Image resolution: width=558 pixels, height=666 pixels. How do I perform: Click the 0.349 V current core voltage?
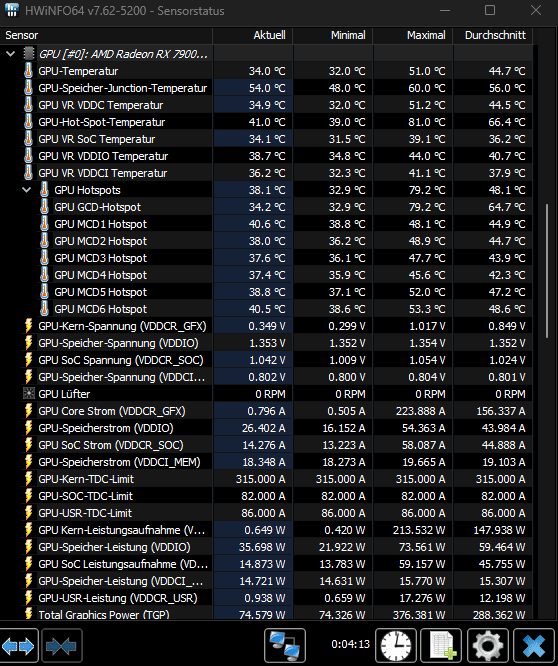267,326
